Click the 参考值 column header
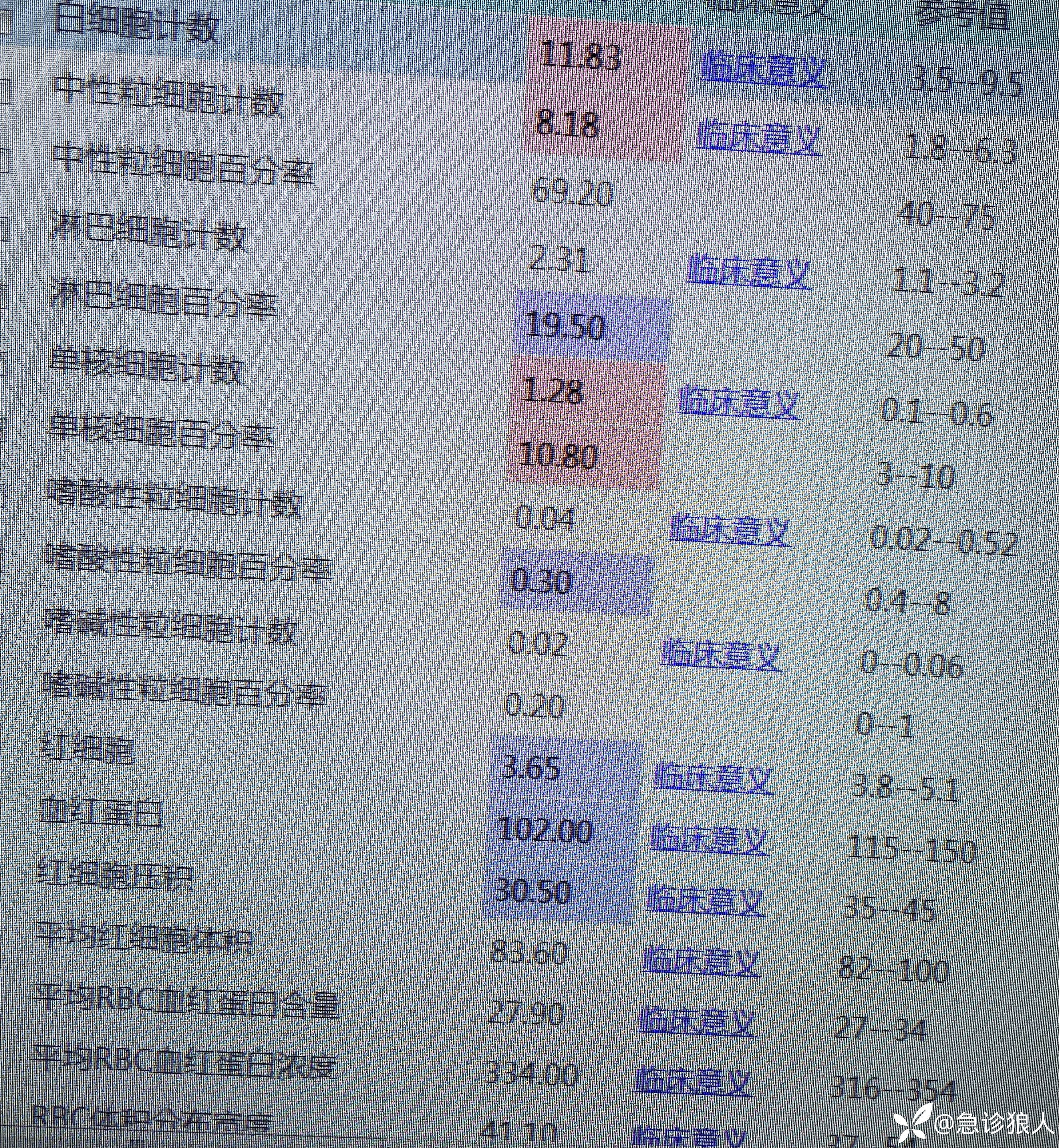Image resolution: width=1059 pixels, height=1148 pixels. coord(963,14)
